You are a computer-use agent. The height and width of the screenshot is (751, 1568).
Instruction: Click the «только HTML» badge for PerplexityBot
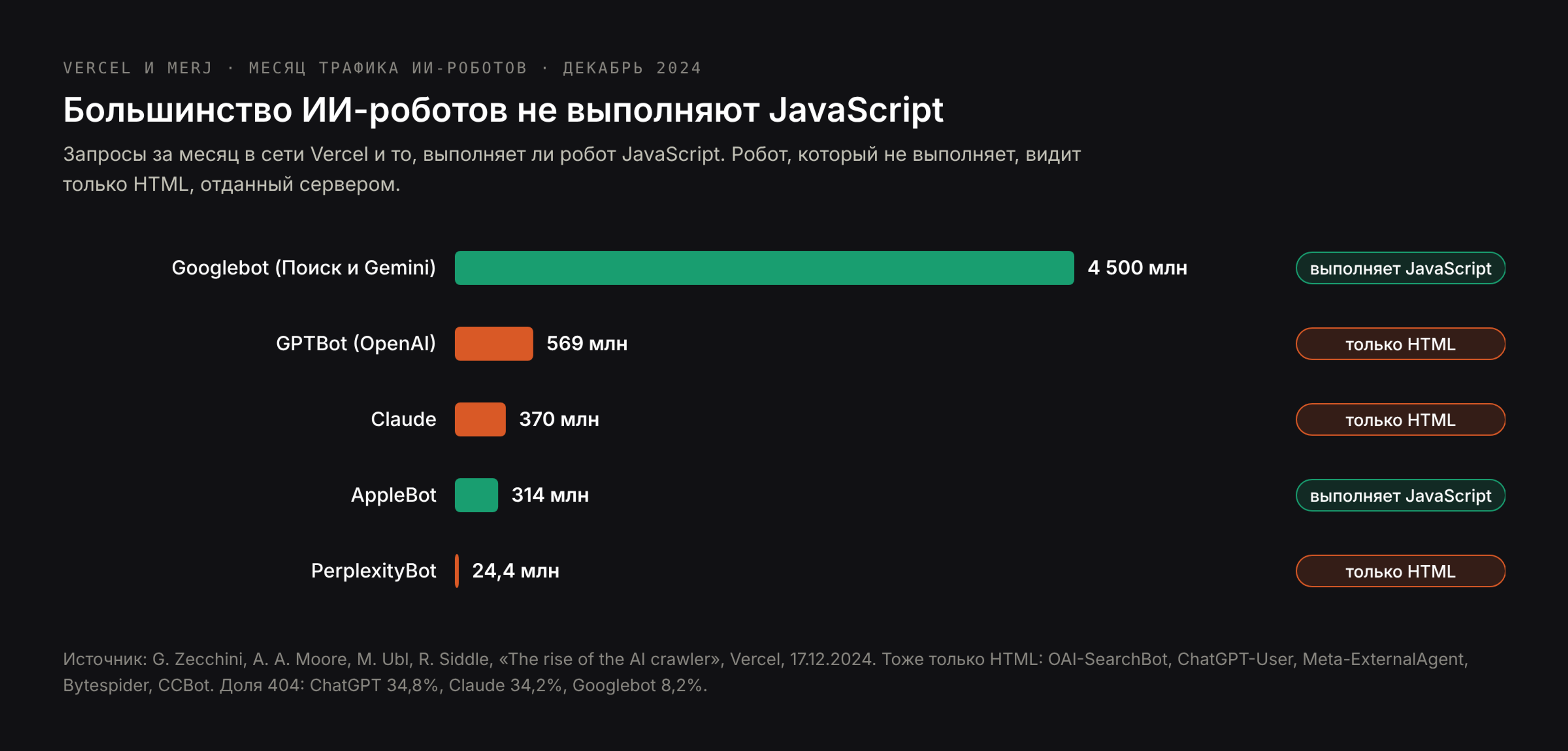(1400, 571)
